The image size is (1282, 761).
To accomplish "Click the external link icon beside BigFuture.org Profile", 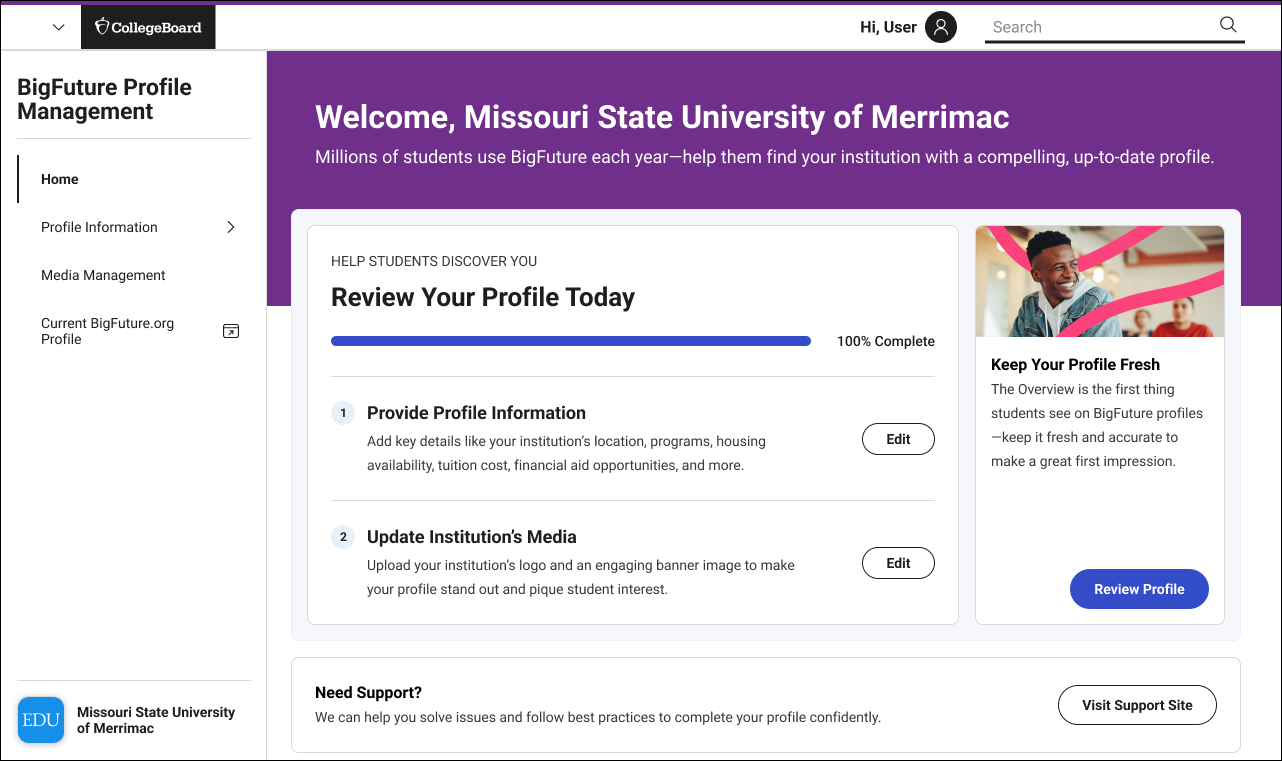I will 231,331.
